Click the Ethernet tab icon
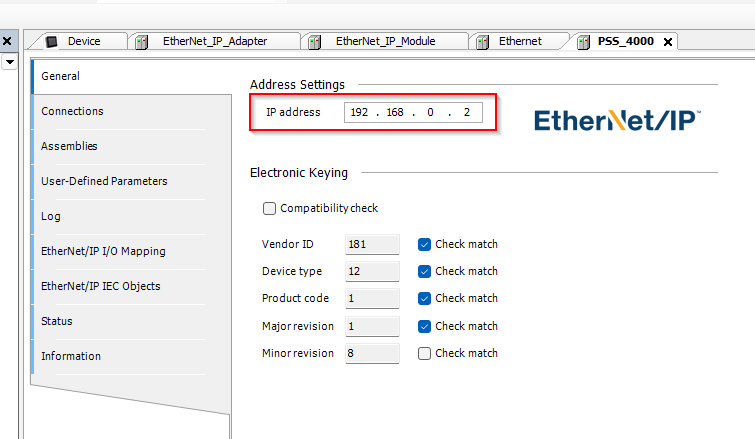Screen dimensions: 755x439 click(x=482, y=42)
